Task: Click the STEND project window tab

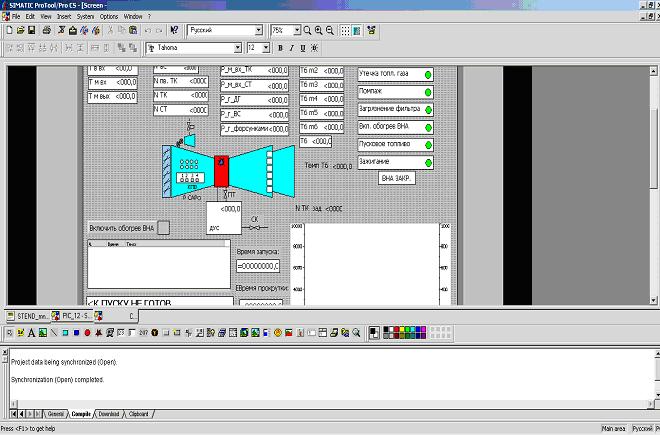Action: [x=27, y=316]
